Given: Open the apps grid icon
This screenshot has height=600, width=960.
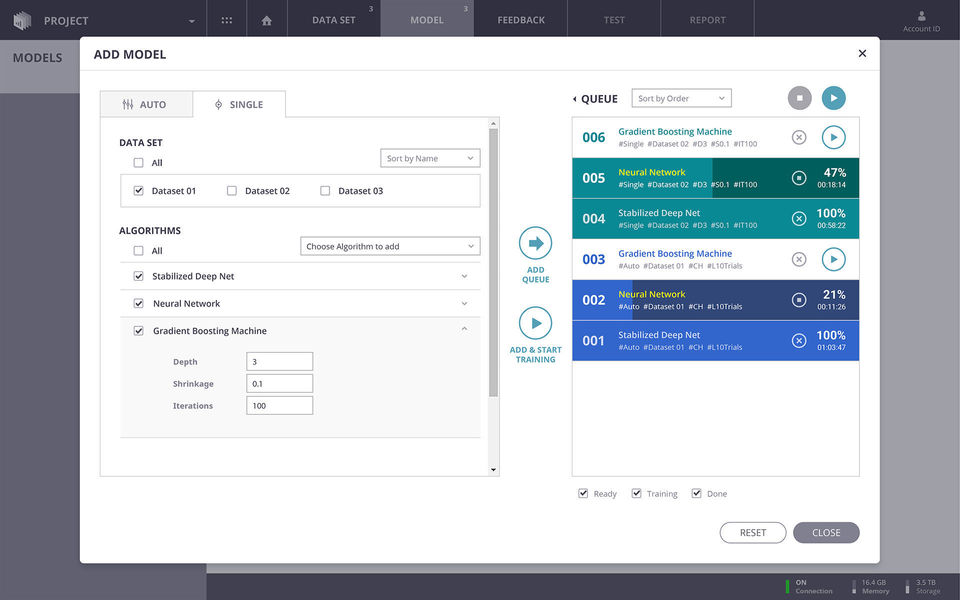Looking at the screenshot, I should coord(227,20).
